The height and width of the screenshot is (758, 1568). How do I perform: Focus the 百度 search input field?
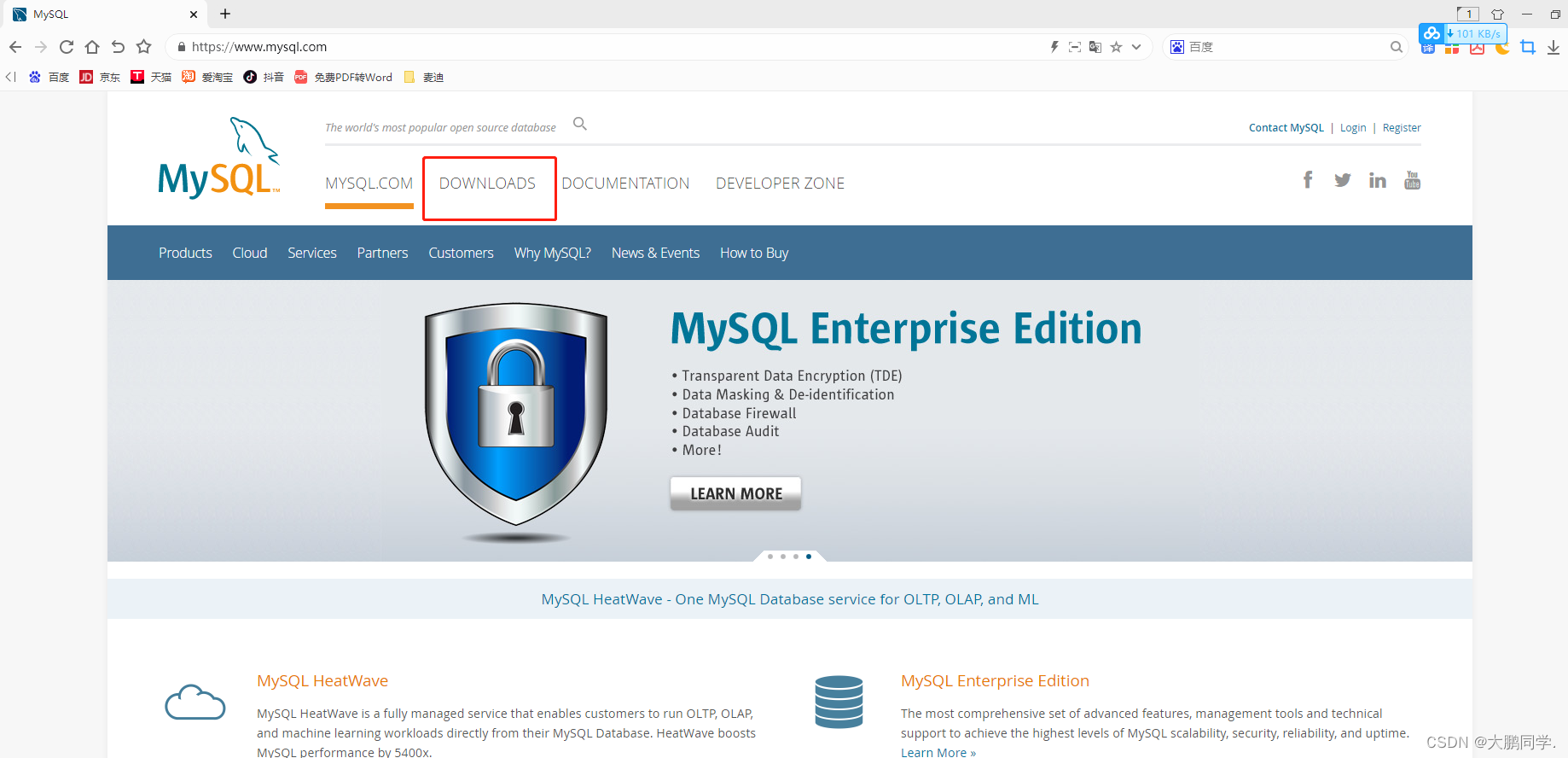1287,47
